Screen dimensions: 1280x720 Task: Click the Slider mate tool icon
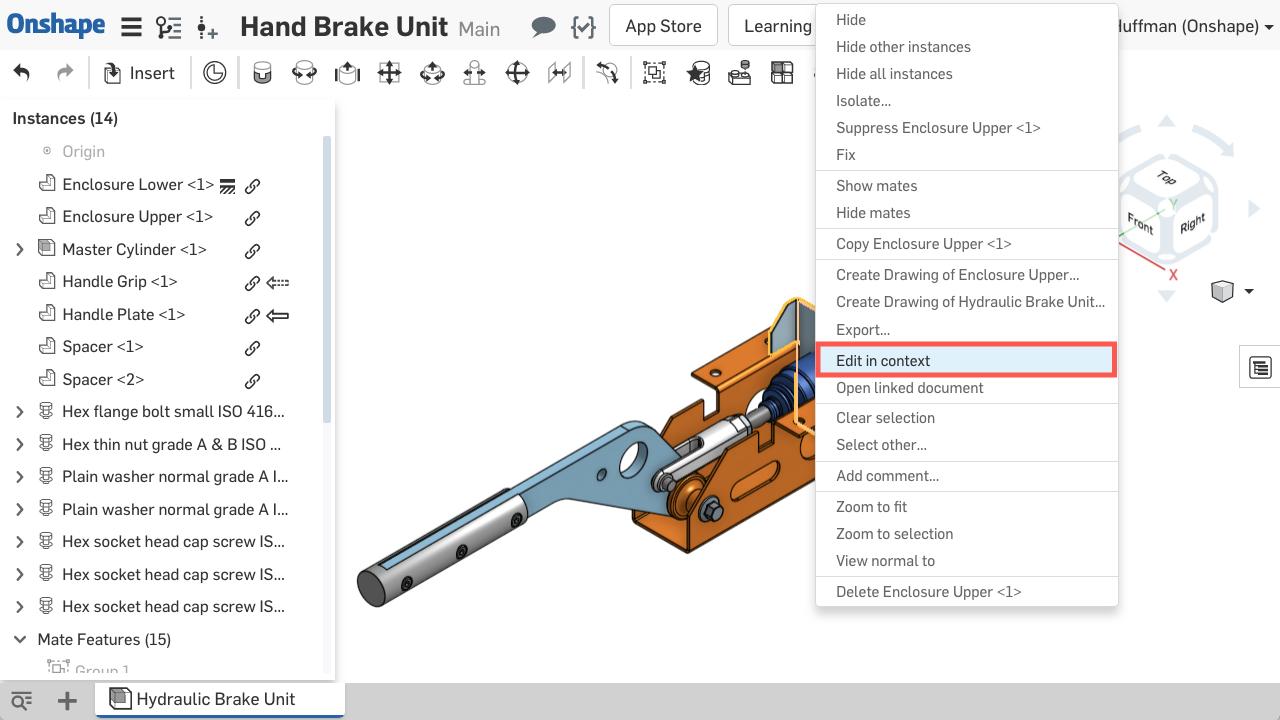coord(347,73)
